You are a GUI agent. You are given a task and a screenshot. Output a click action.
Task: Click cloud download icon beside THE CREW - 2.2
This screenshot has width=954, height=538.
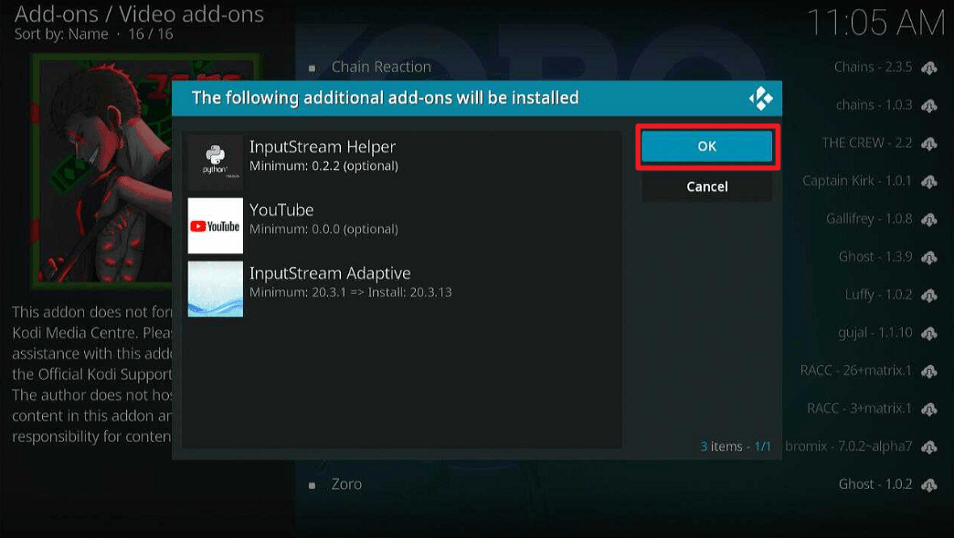(928, 144)
